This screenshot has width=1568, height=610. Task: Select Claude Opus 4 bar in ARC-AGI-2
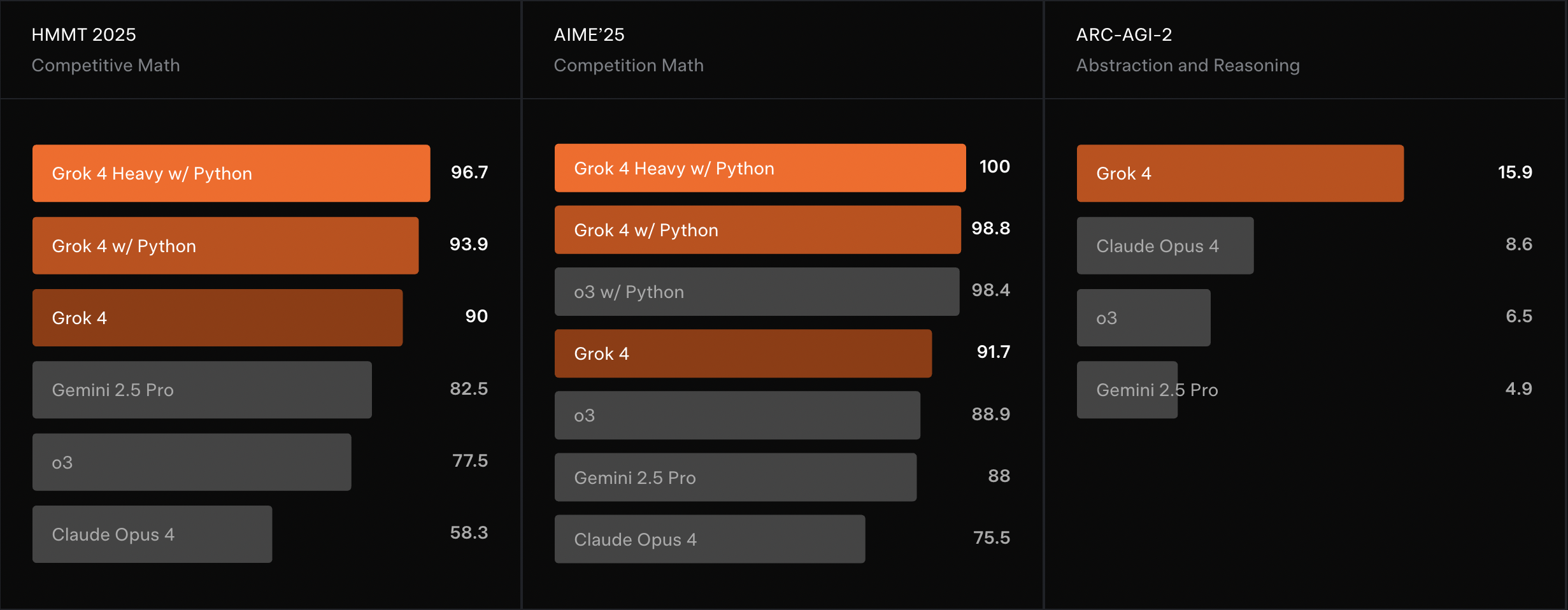coord(1165,246)
